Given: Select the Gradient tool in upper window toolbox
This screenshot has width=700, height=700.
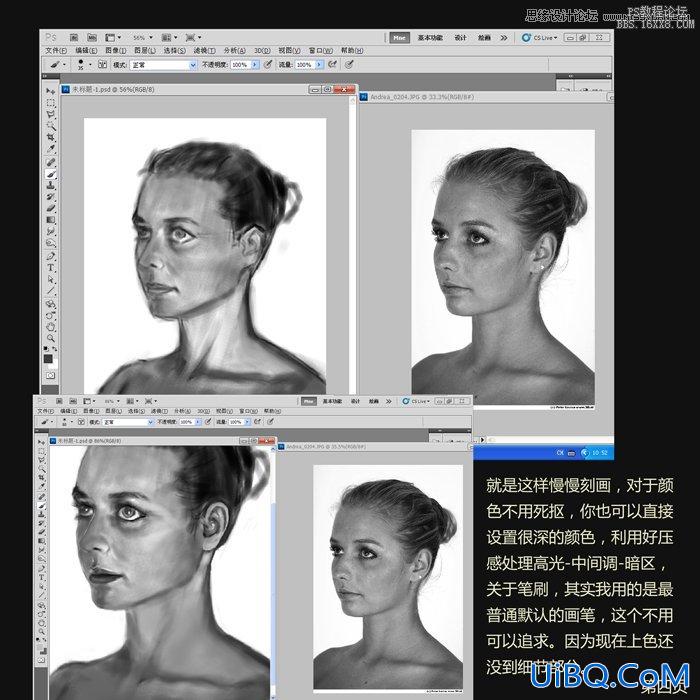Looking at the screenshot, I should point(50,220).
